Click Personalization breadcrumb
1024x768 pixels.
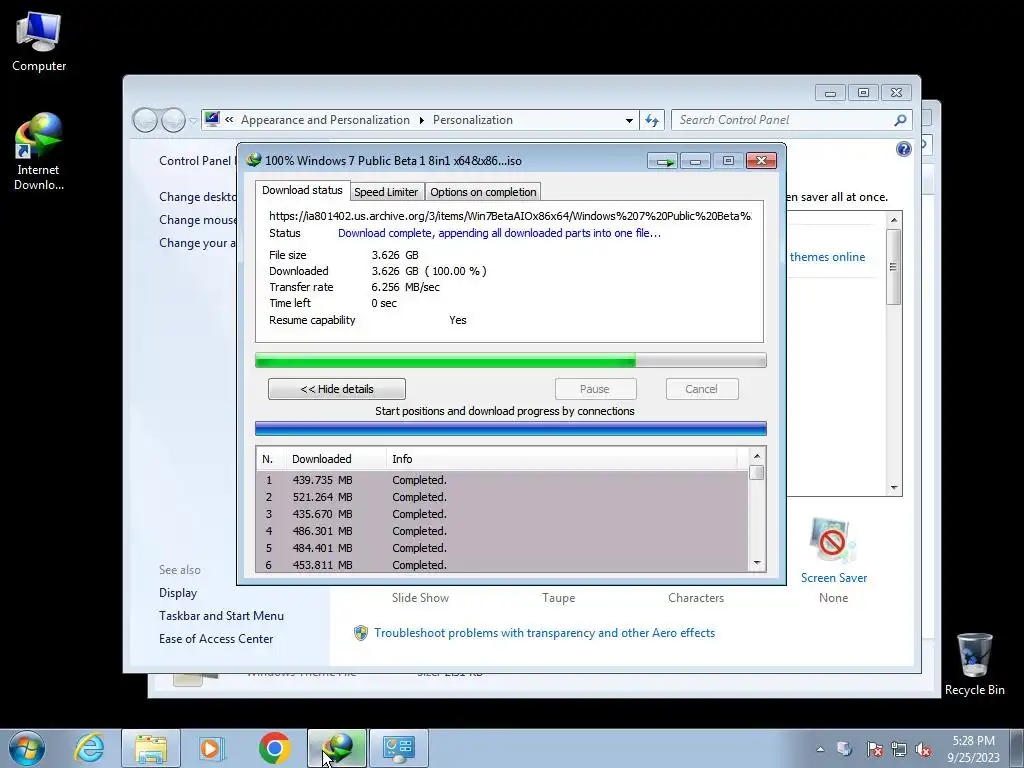pos(473,120)
